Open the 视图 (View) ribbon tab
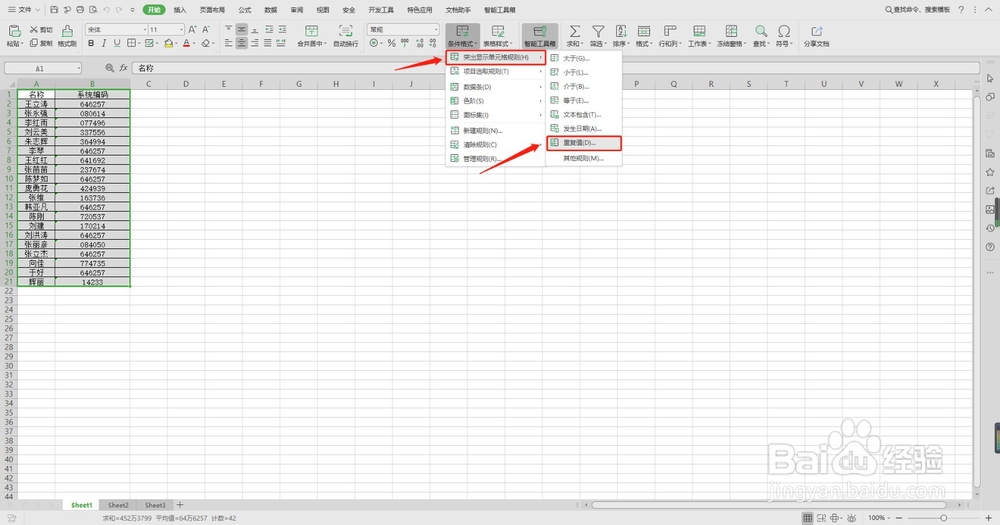The image size is (1000, 525). click(323, 10)
